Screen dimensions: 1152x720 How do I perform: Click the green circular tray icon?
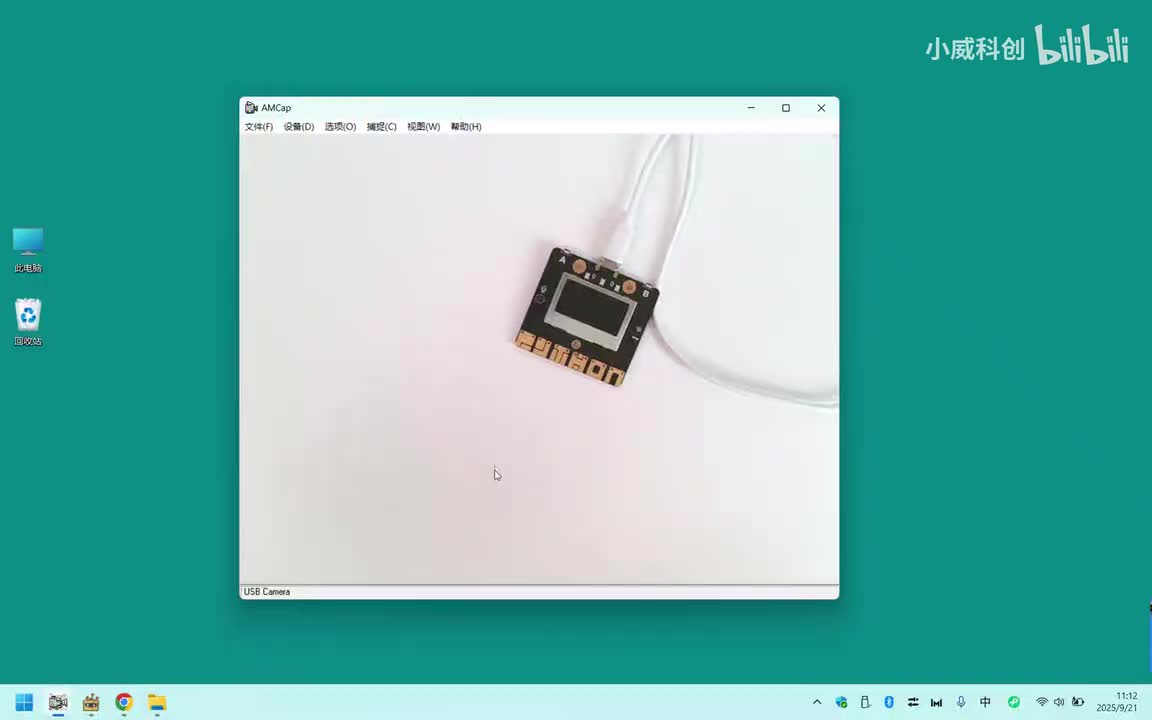[x=1014, y=702]
